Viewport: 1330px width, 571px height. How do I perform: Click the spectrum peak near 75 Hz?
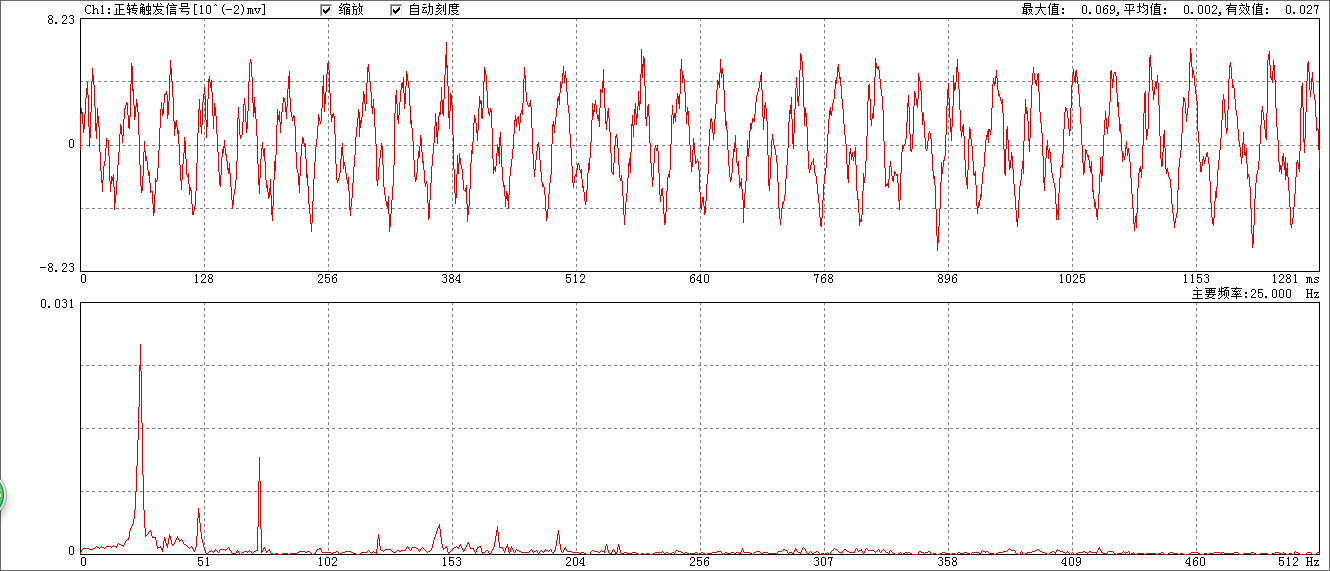[259, 459]
